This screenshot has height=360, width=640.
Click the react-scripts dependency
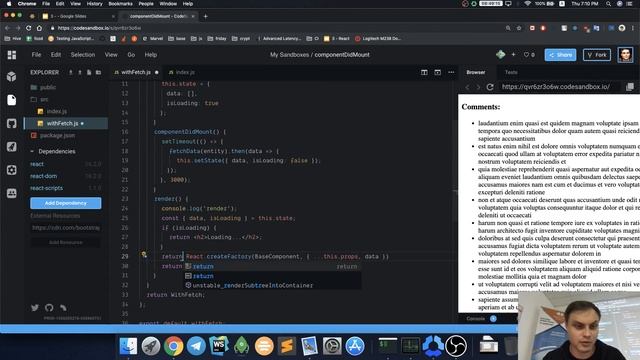[x=47, y=188]
